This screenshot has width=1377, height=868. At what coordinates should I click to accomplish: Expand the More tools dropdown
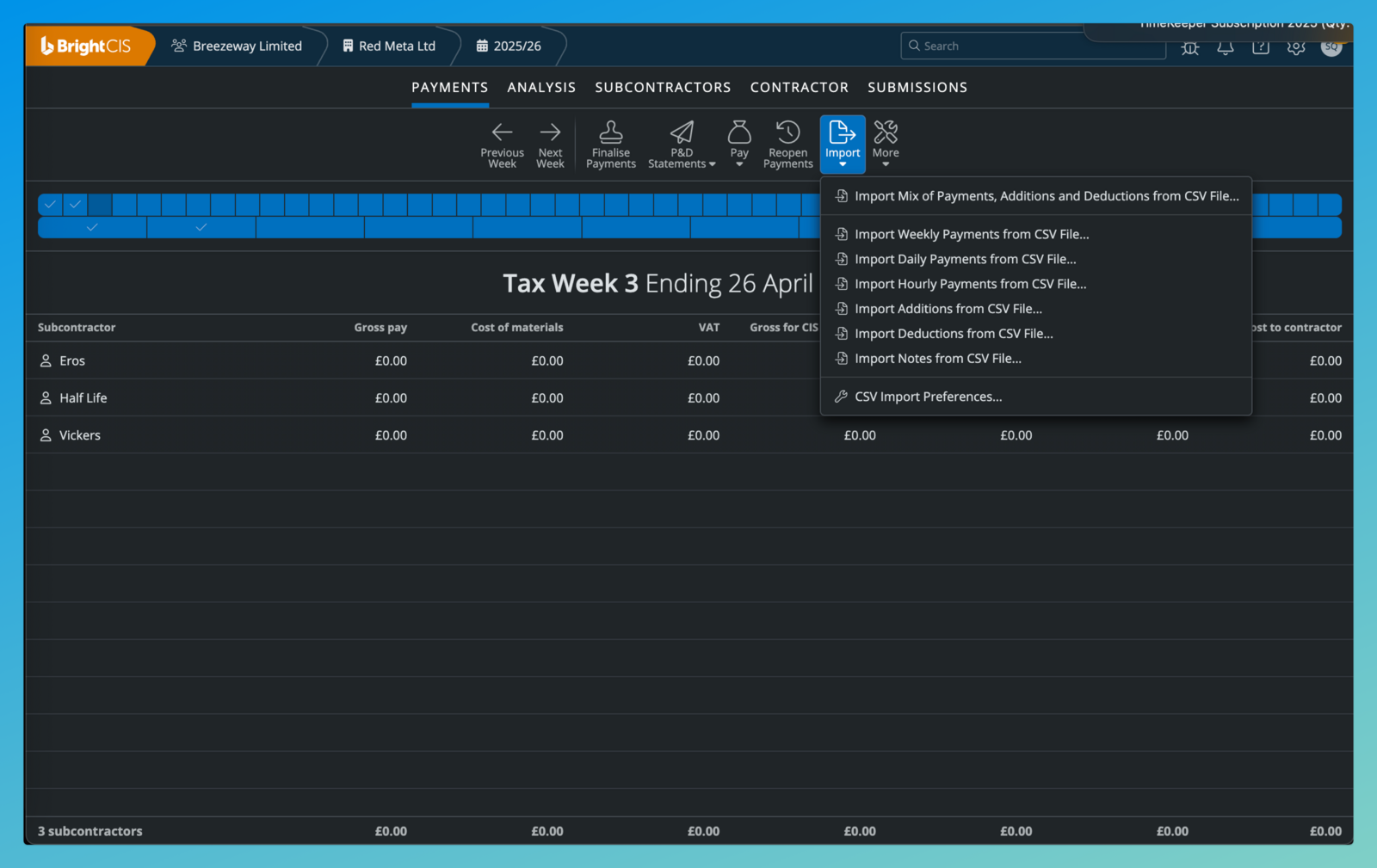(x=886, y=144)
